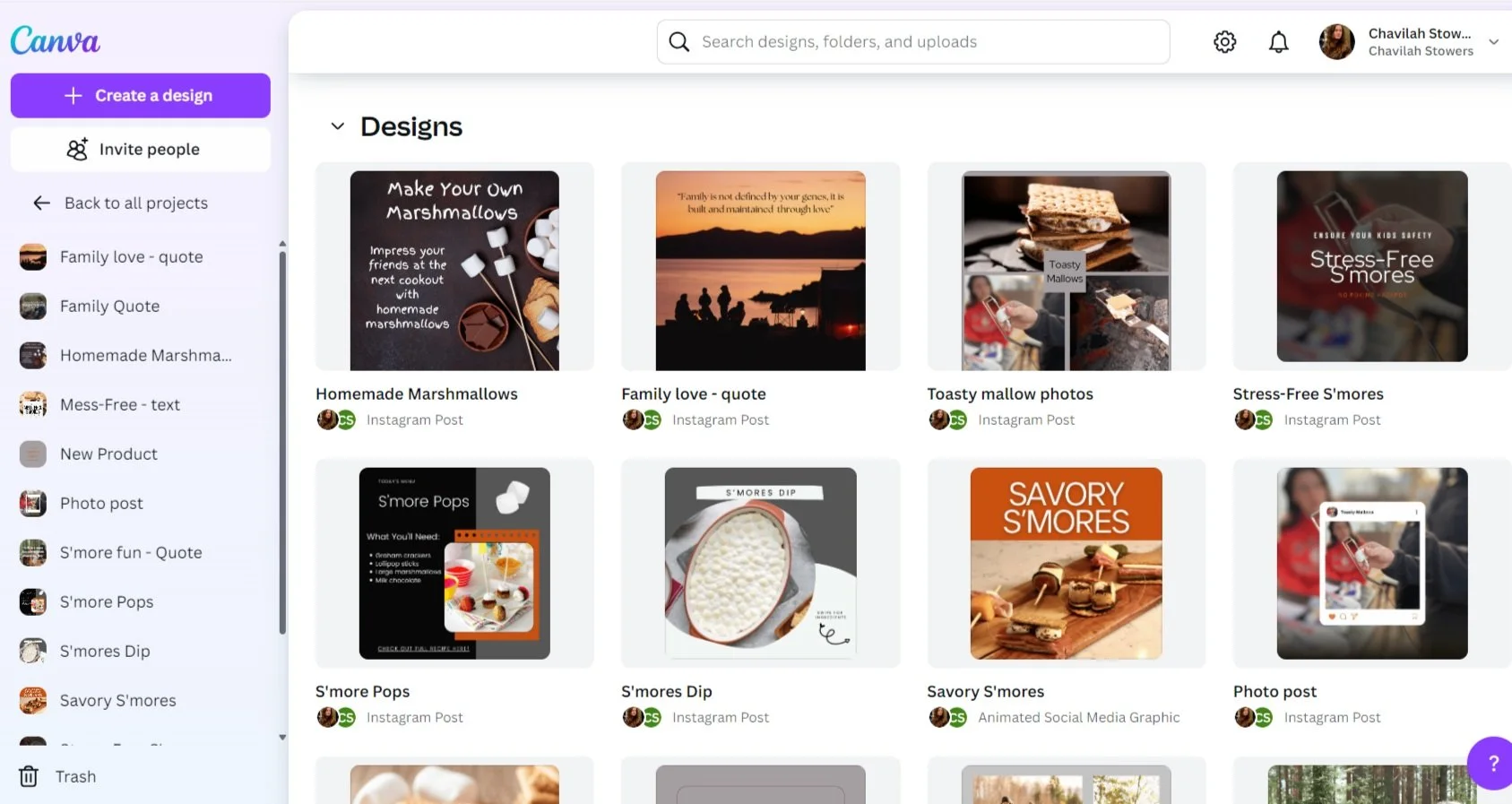
Task: Click Photo post card title
Action: click(x=1274, y=691)
